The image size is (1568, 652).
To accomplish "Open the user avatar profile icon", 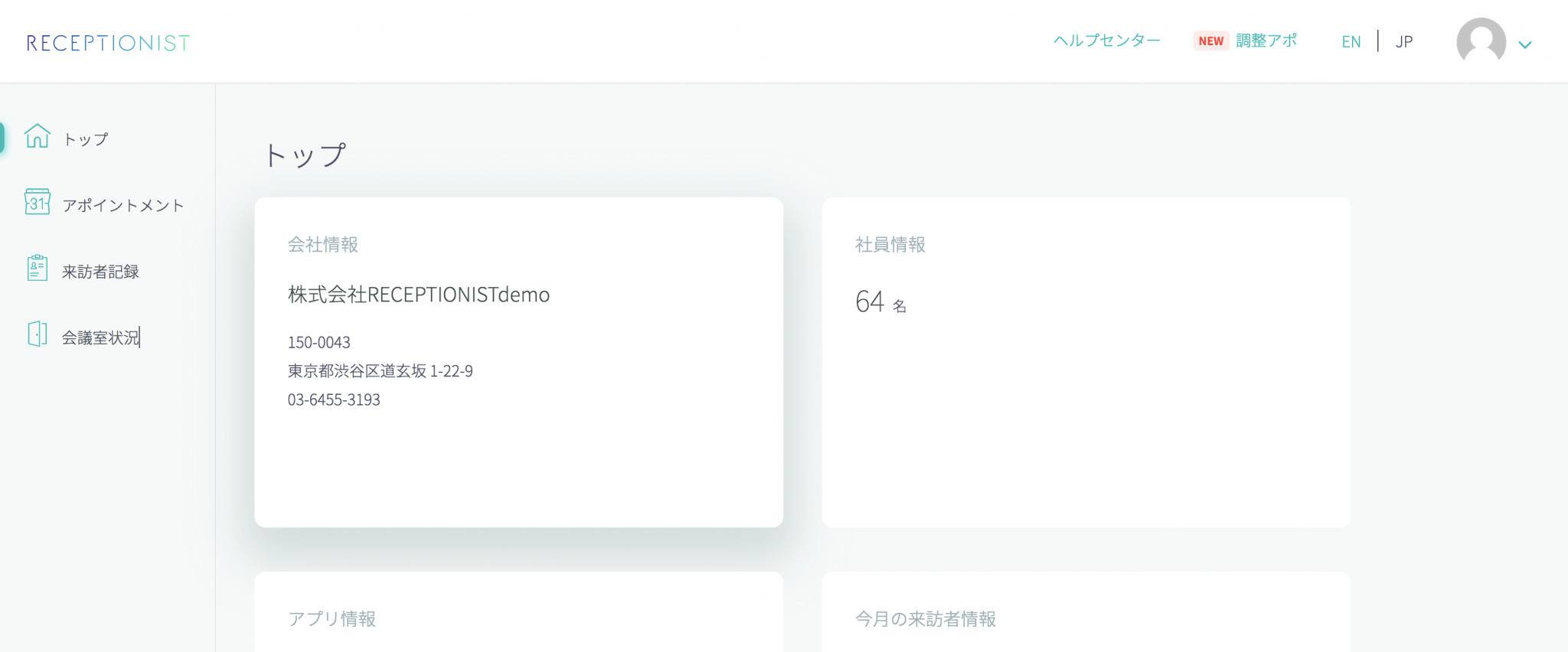I will (x=1481, y=42).
